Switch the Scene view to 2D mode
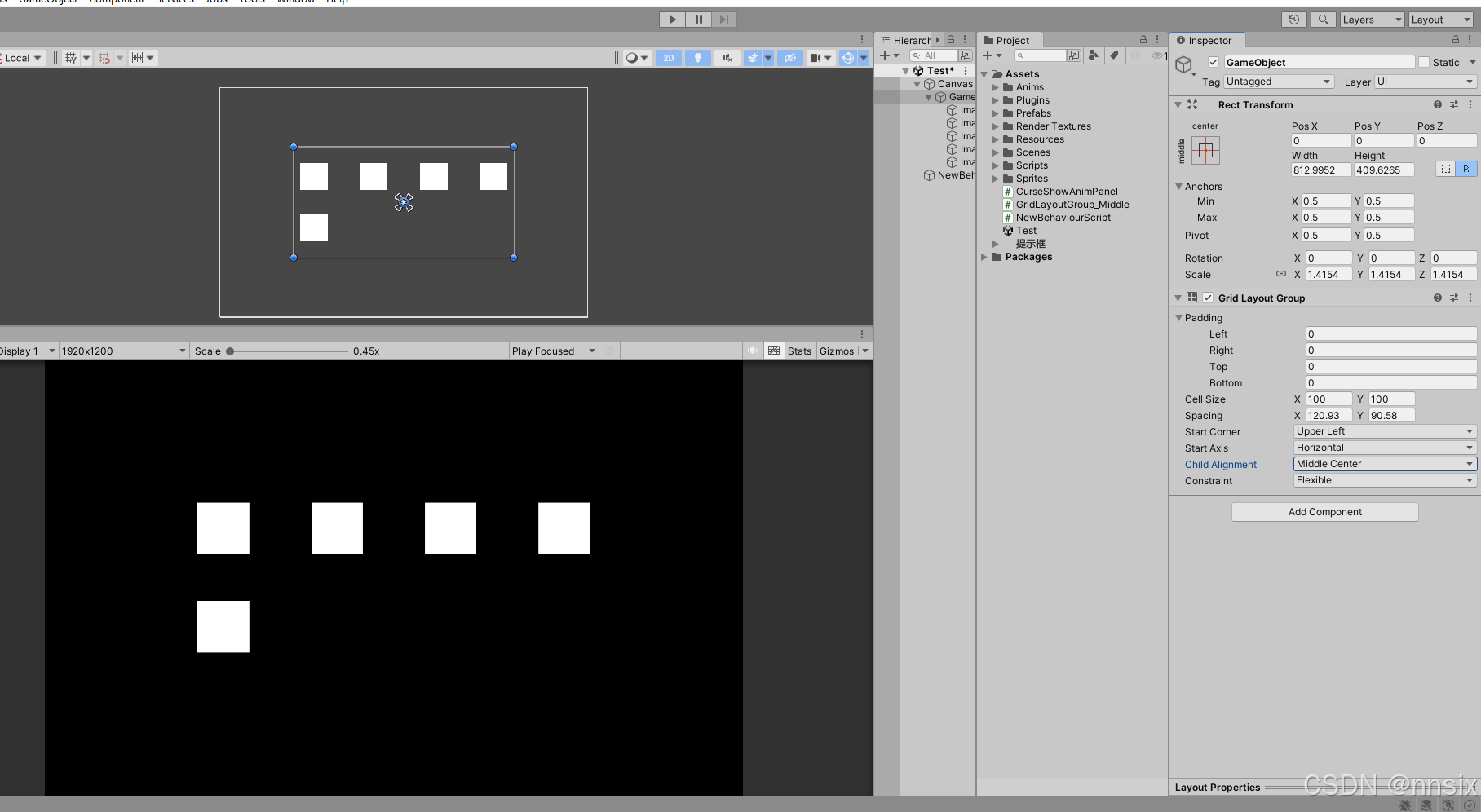The image size is (1481, 812). [x=668, y=57]
